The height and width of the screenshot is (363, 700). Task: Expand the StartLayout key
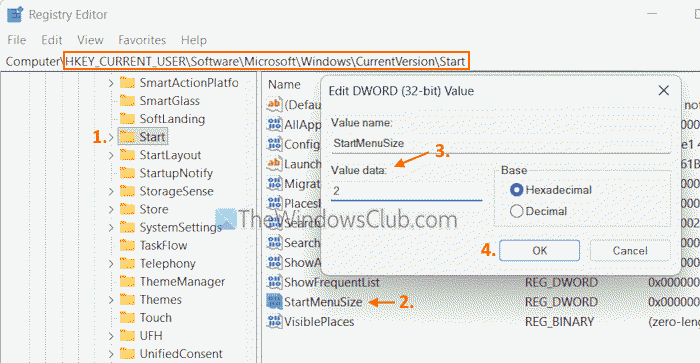(111, 155)
